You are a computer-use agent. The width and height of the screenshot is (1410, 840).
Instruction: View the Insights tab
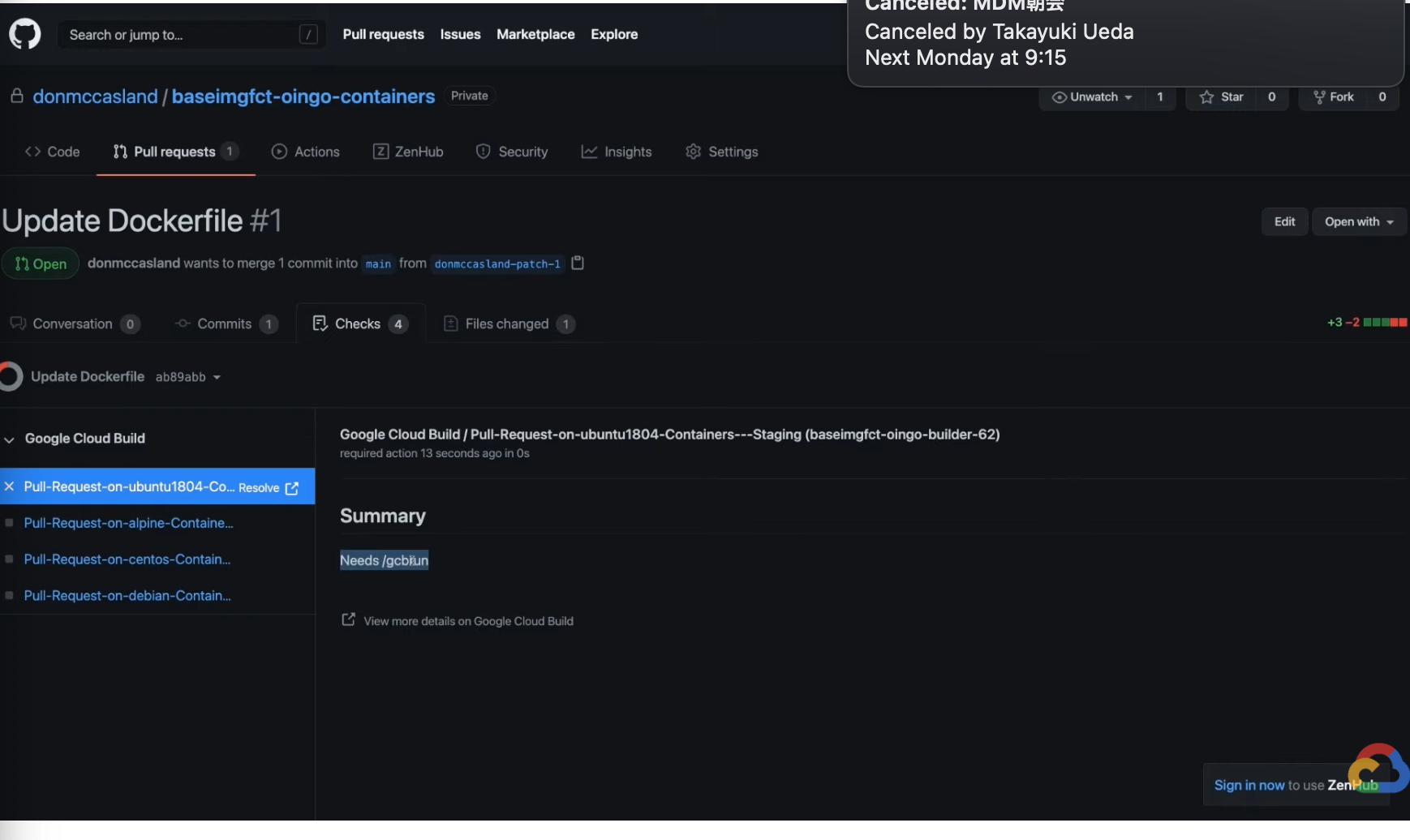tap(617, 152)
